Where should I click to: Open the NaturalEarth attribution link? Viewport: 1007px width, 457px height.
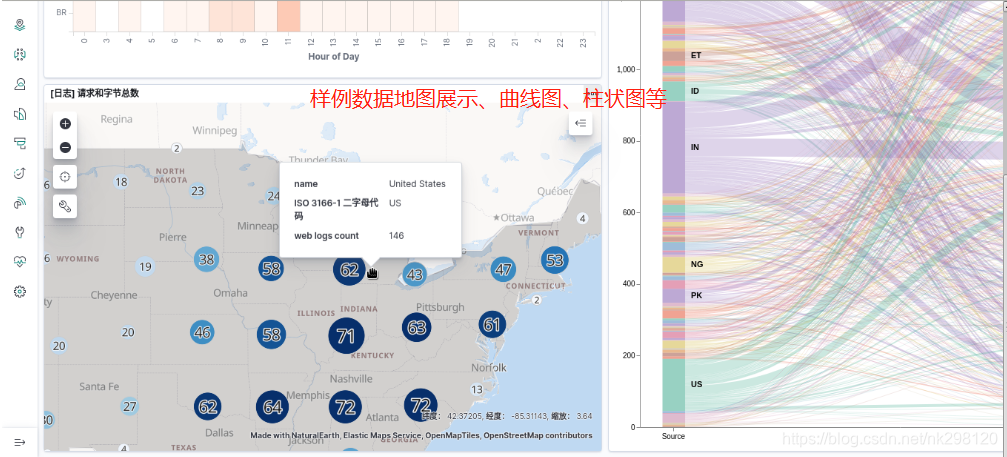pyautogui.click(x=314, y=435)
